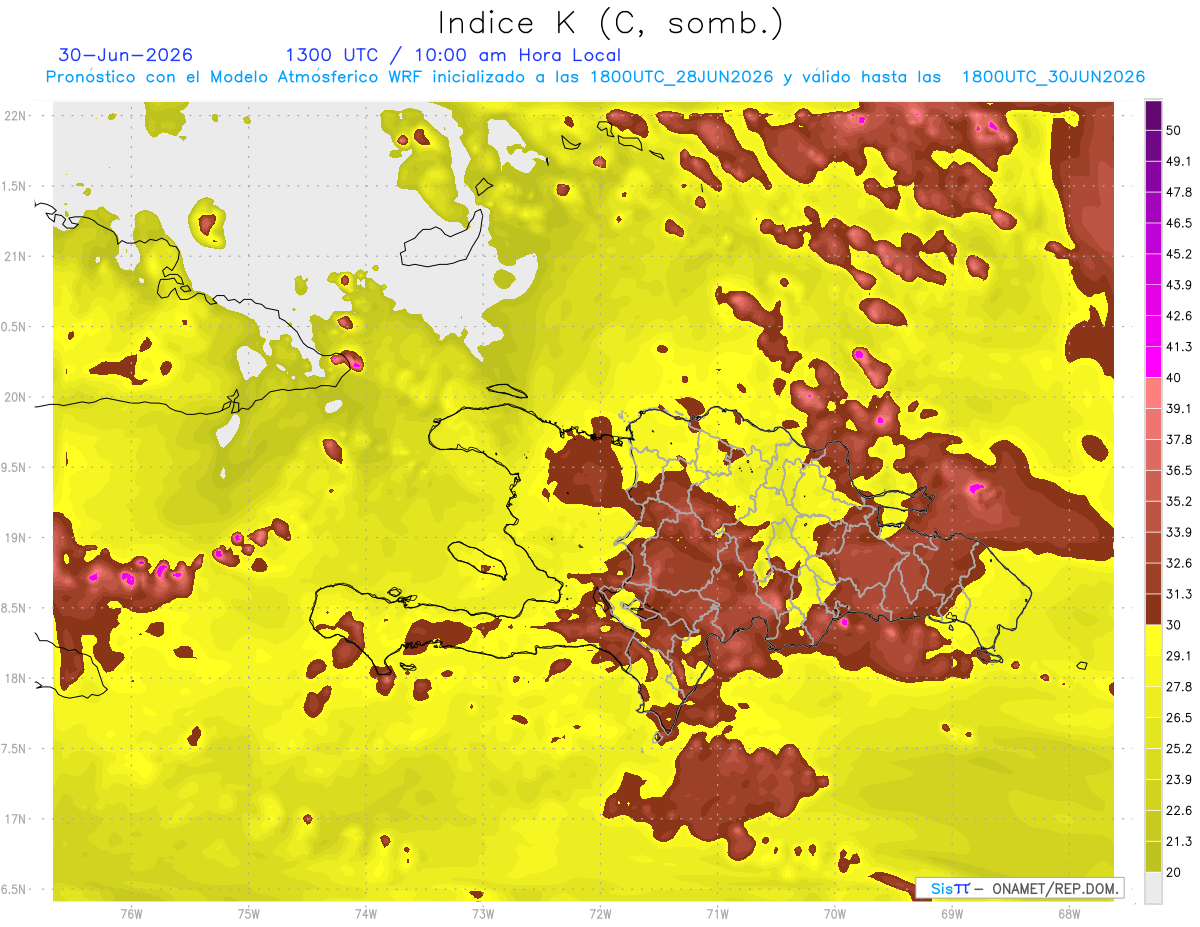Viewport: 1200px width, 927px height.
Task: Pick the dark brown swatch between 30 and 31.3
Action: click(1153, 609)
